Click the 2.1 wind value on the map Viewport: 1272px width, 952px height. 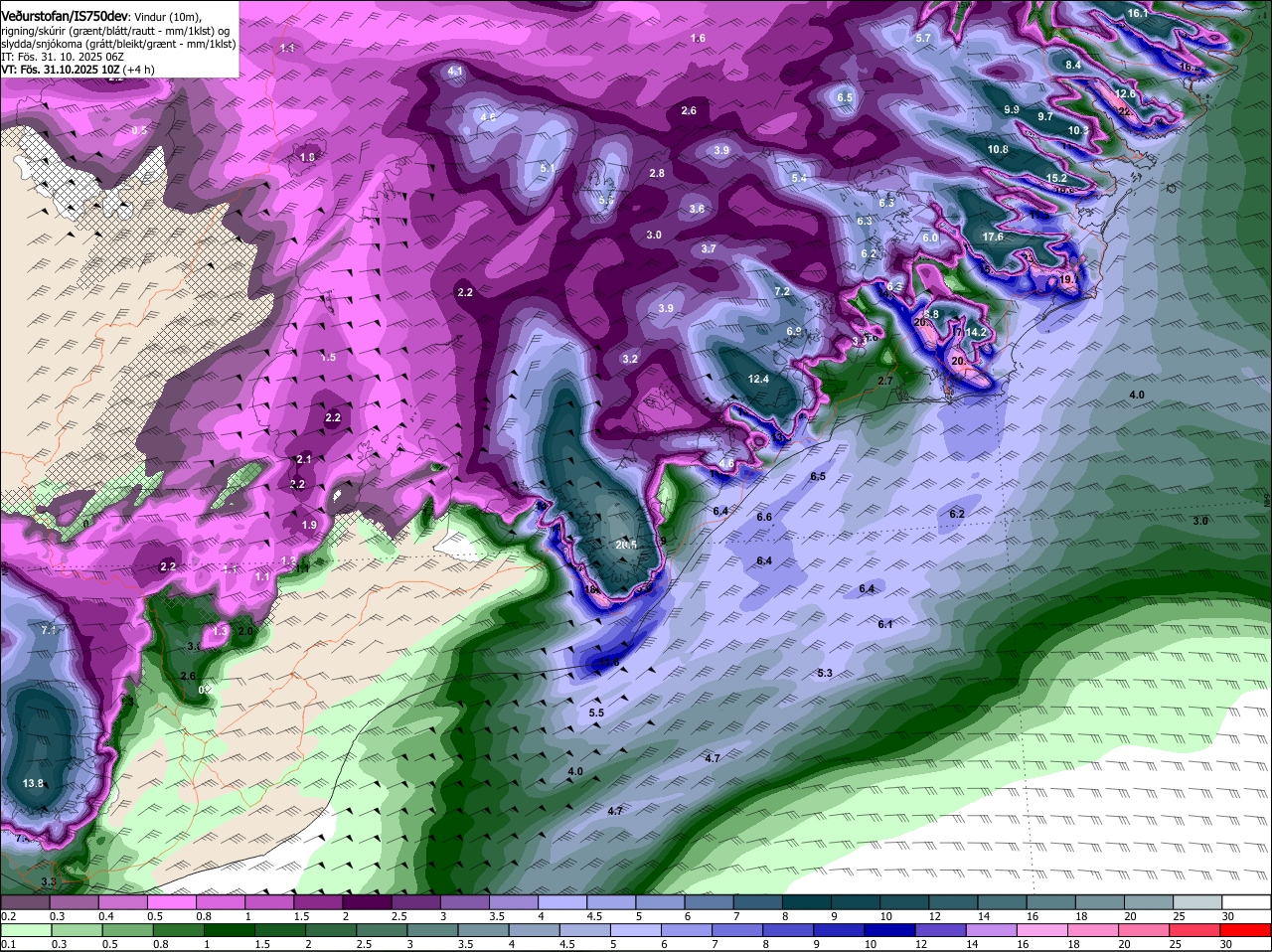point(304,459)
